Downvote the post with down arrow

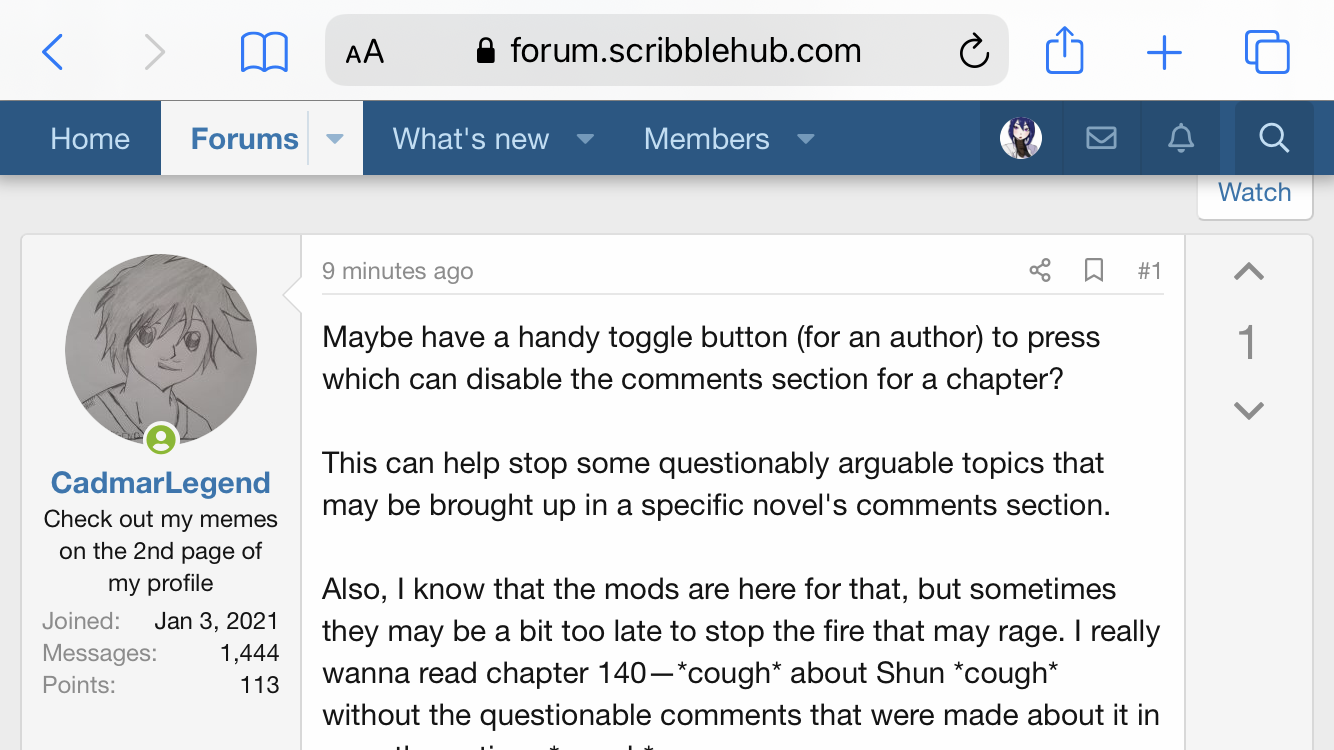pos(1248,410)
